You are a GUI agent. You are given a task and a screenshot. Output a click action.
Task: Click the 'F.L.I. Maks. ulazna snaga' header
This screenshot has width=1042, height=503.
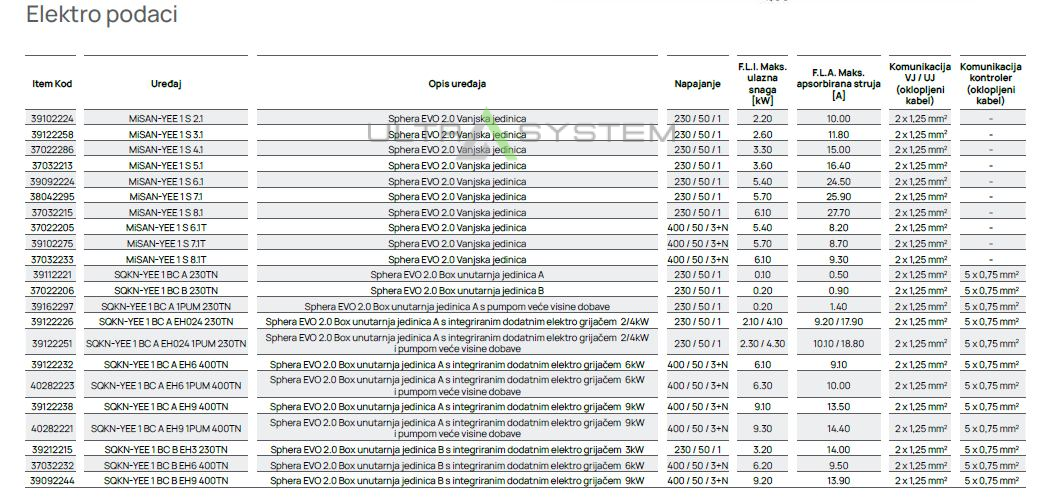(762, 84)
